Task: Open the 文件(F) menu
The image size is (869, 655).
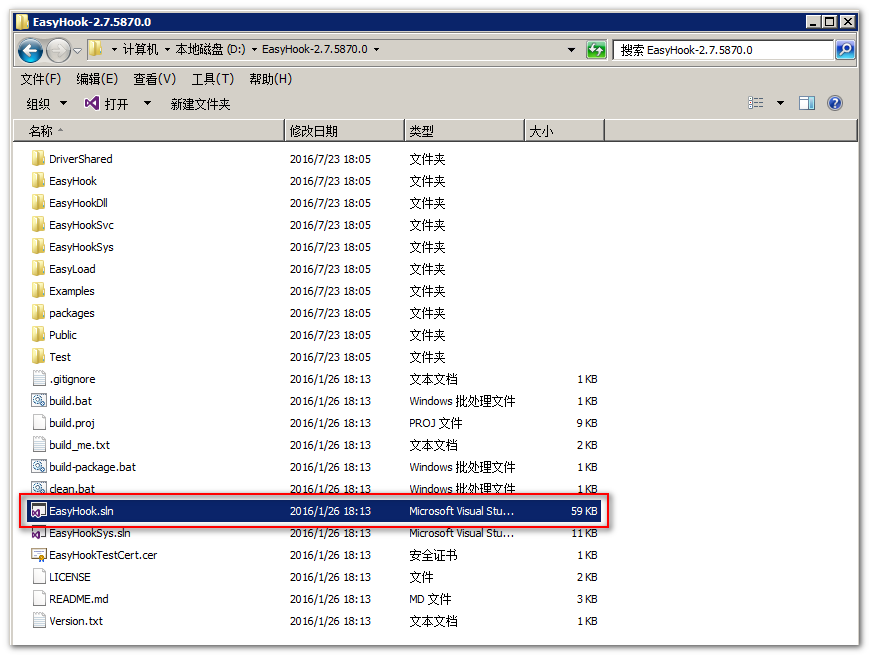Action: tap(40, 79)
